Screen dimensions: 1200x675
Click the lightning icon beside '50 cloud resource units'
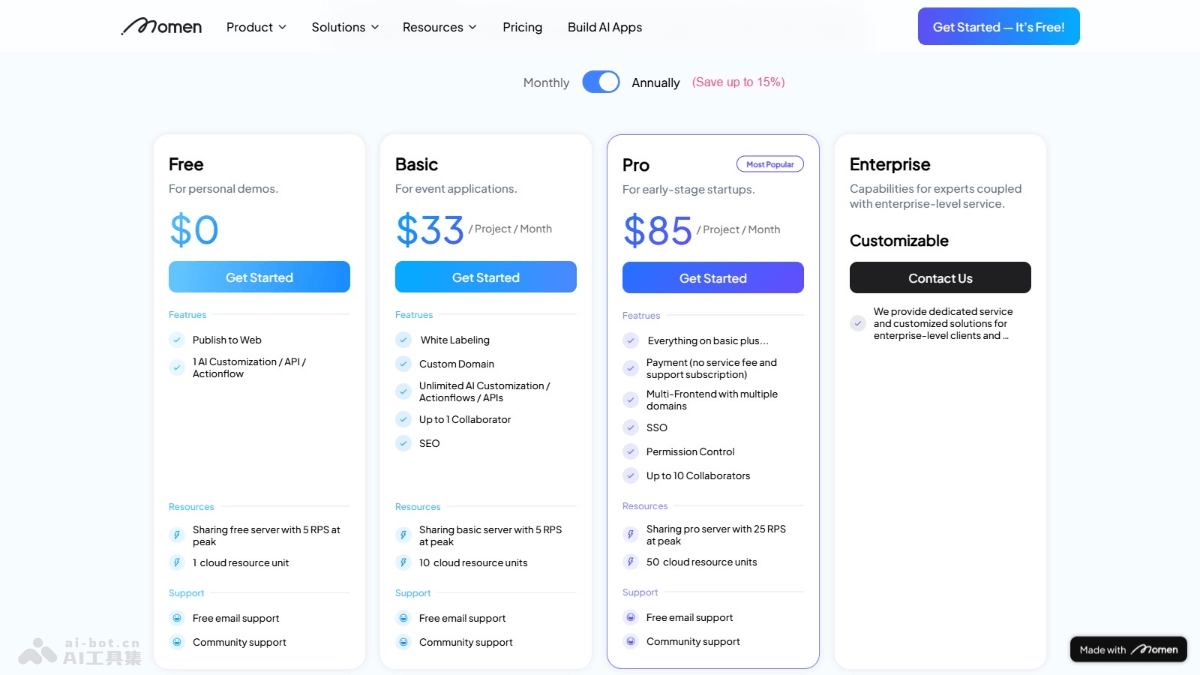pyautogui.click(x=630, y=562)
